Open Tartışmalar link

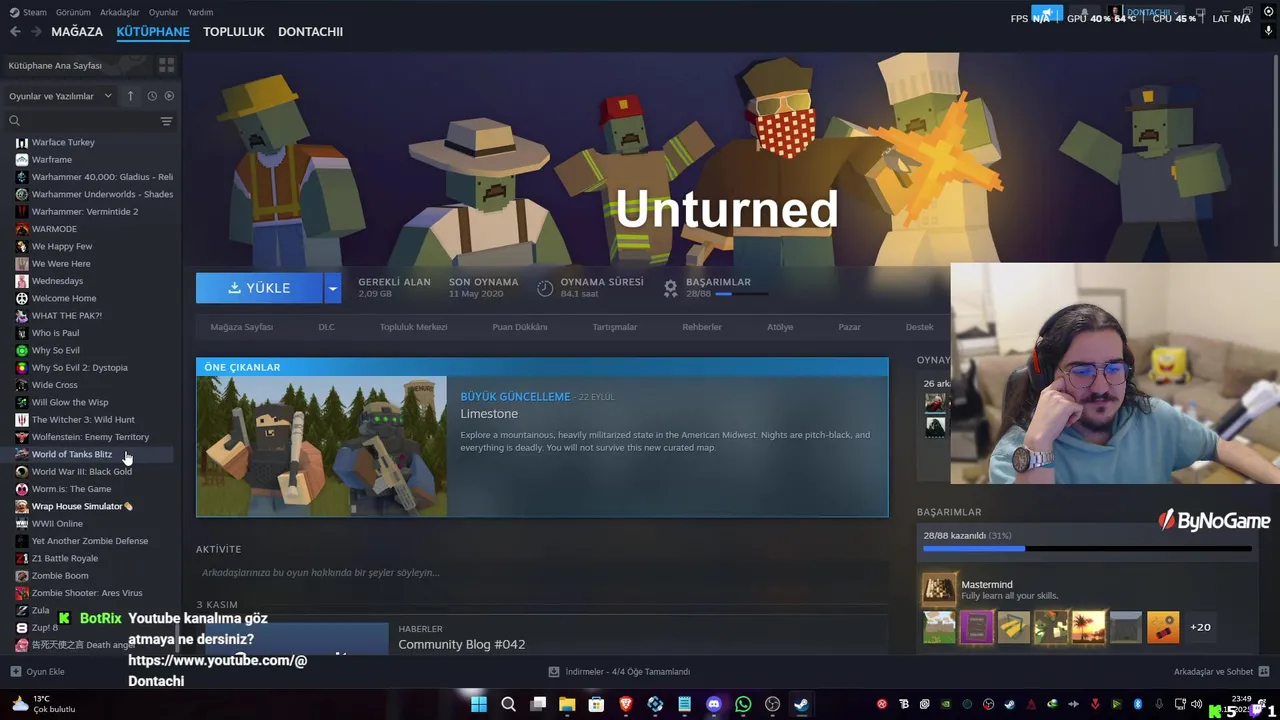(614, 327)
